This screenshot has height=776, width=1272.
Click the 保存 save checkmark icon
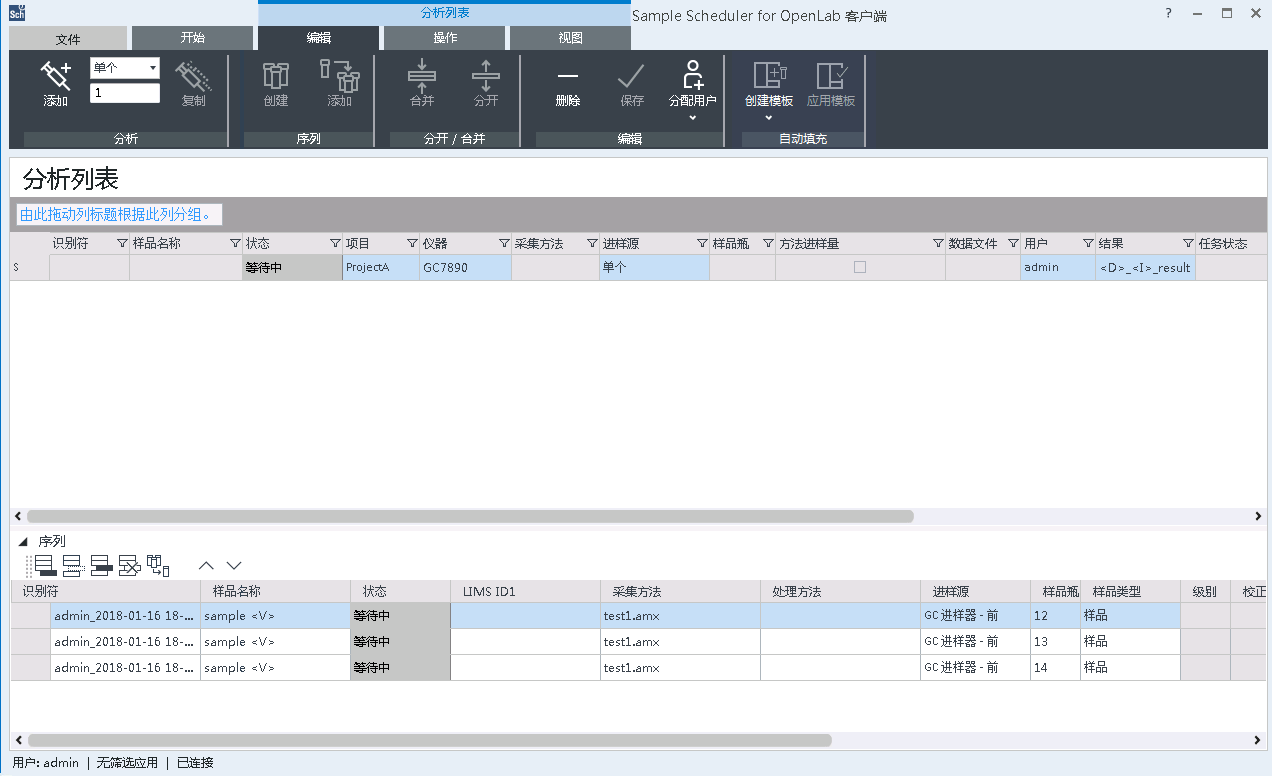coord(631,75)
